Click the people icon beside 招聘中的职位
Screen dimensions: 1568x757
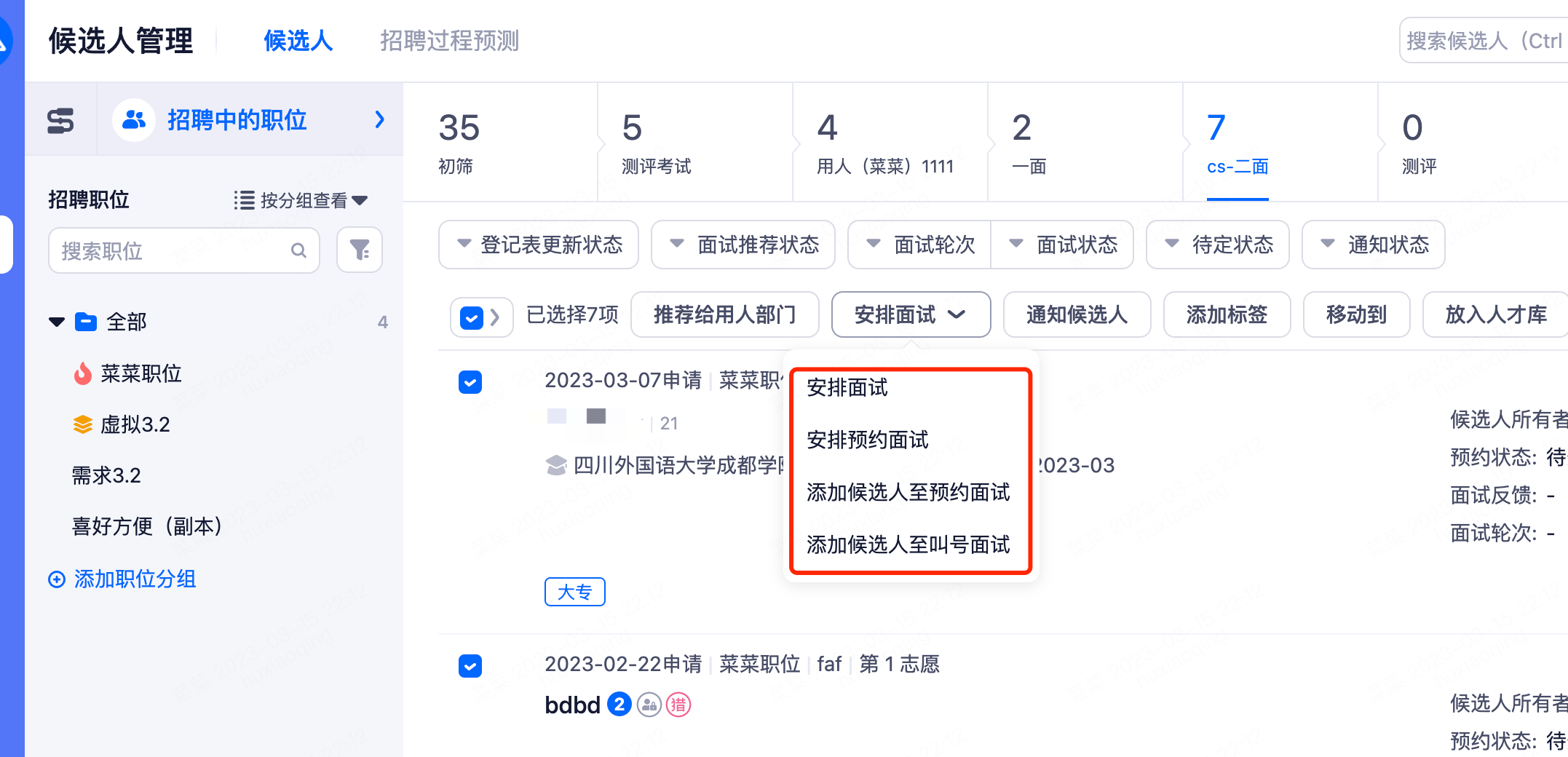(133, 120)
